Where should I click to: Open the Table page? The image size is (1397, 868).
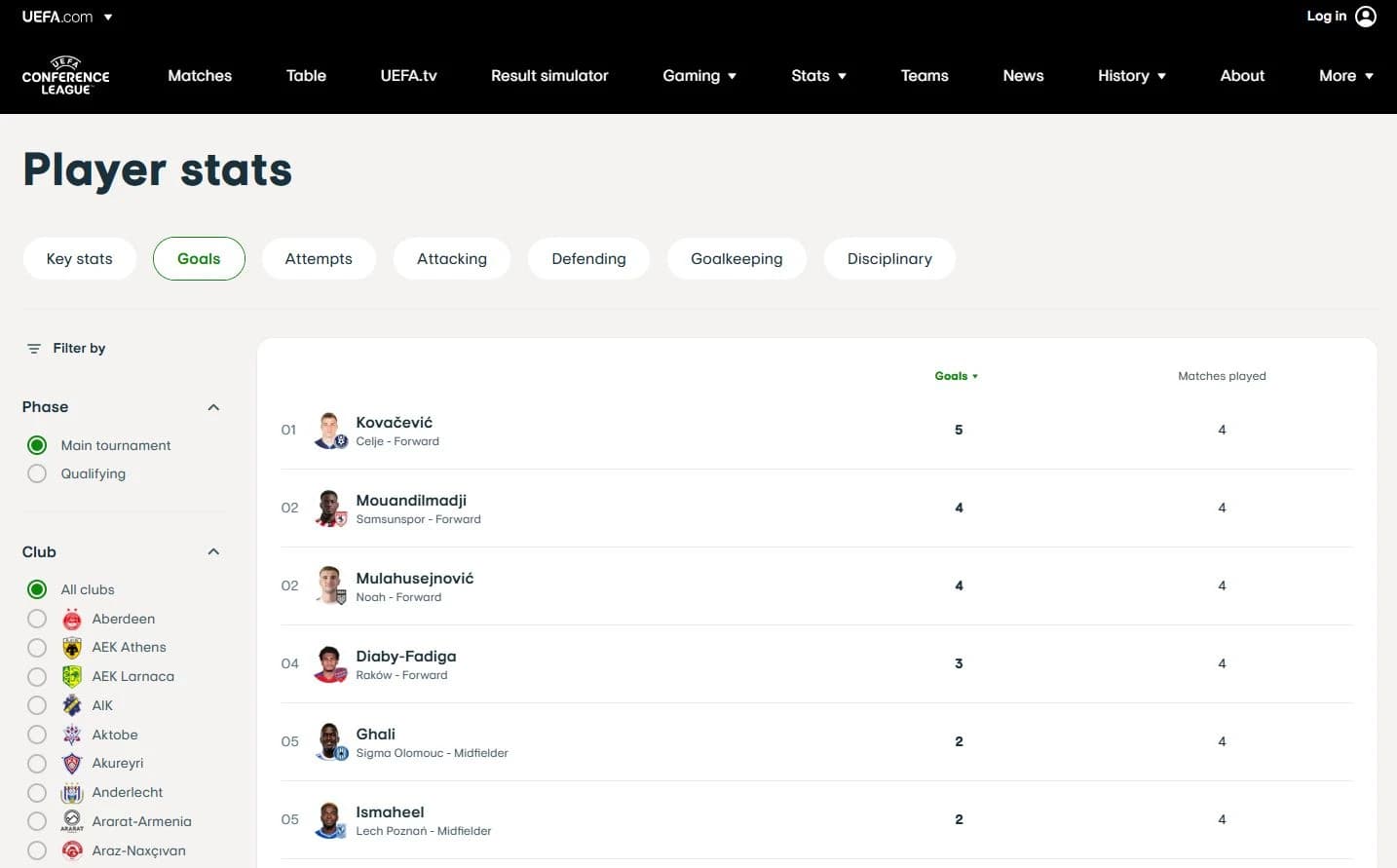coord(306,76)
